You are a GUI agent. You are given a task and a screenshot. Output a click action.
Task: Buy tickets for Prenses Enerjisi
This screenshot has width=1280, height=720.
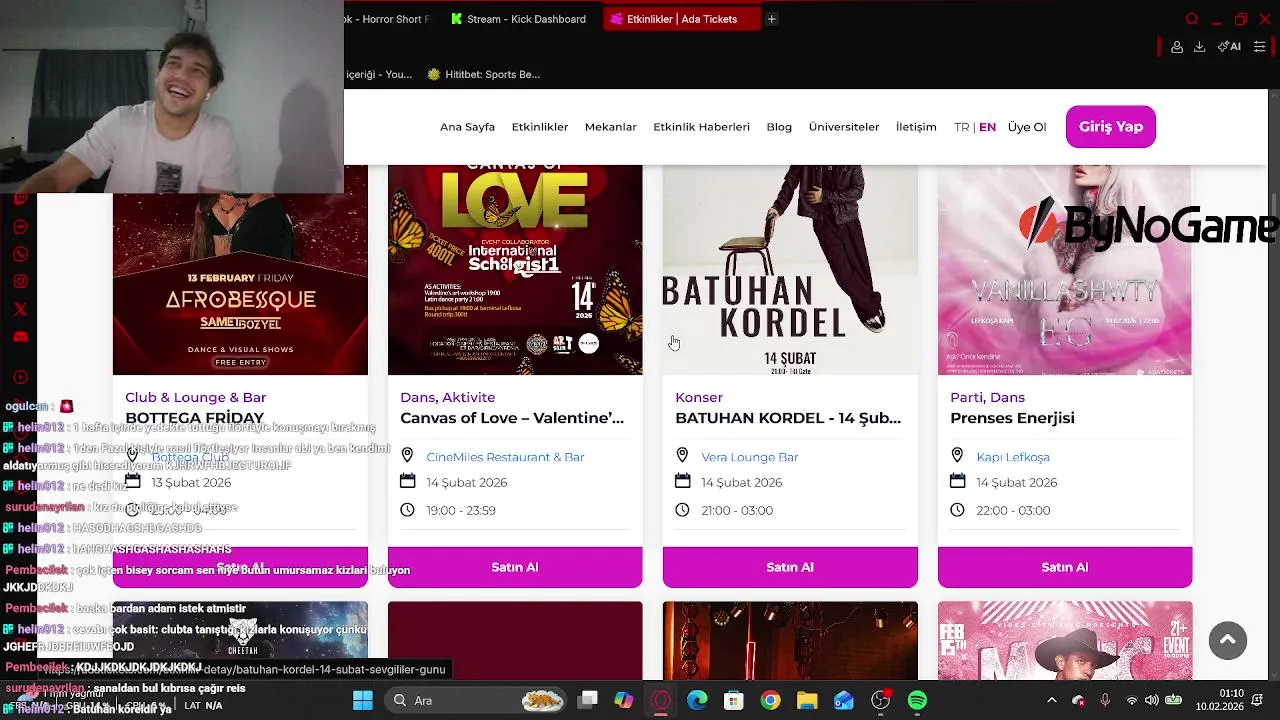[1065, 567]
